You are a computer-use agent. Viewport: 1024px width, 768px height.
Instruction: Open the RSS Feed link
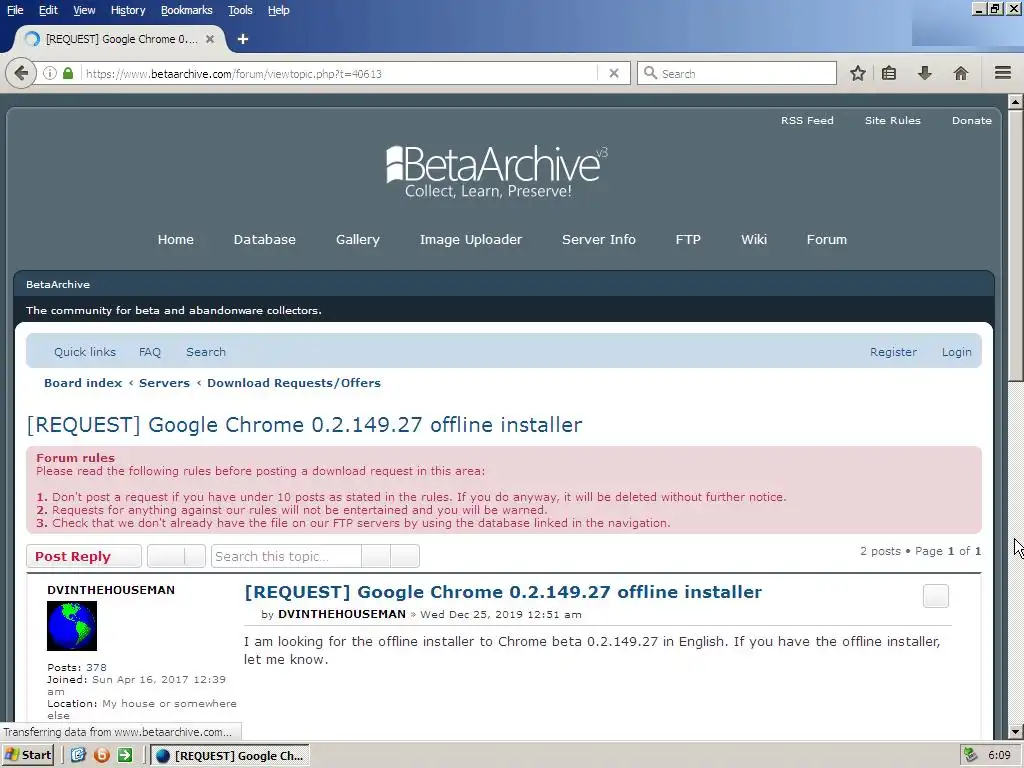[807, 120]
